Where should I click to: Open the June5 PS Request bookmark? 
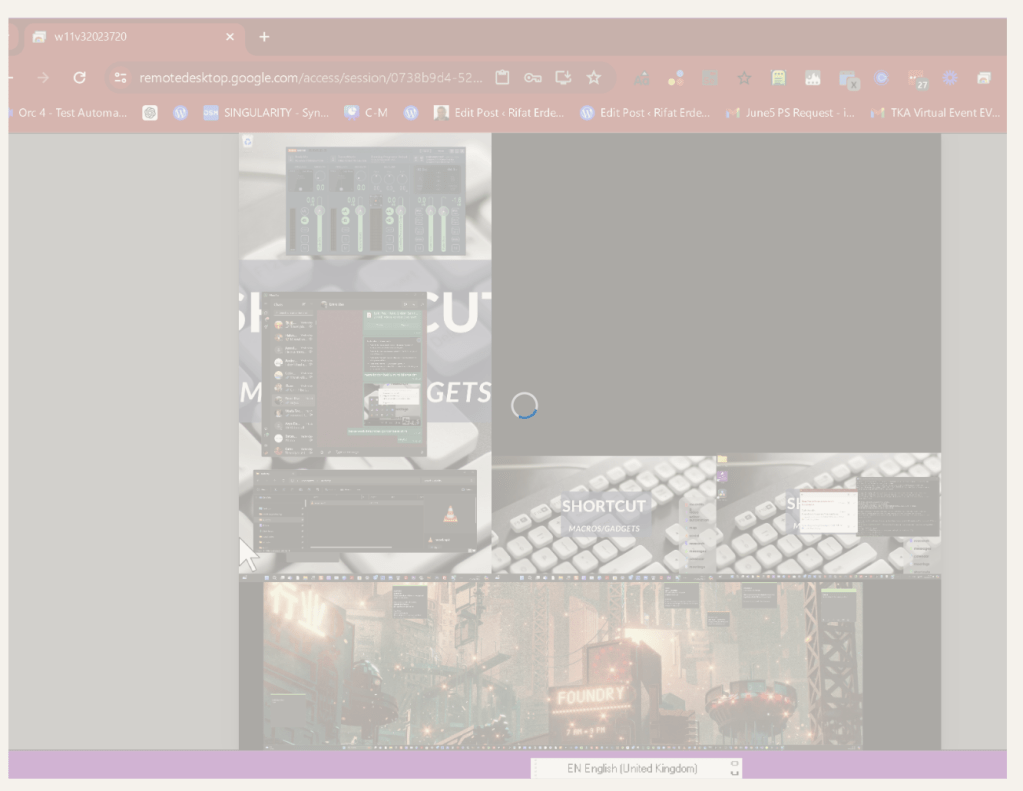point(791,113)
